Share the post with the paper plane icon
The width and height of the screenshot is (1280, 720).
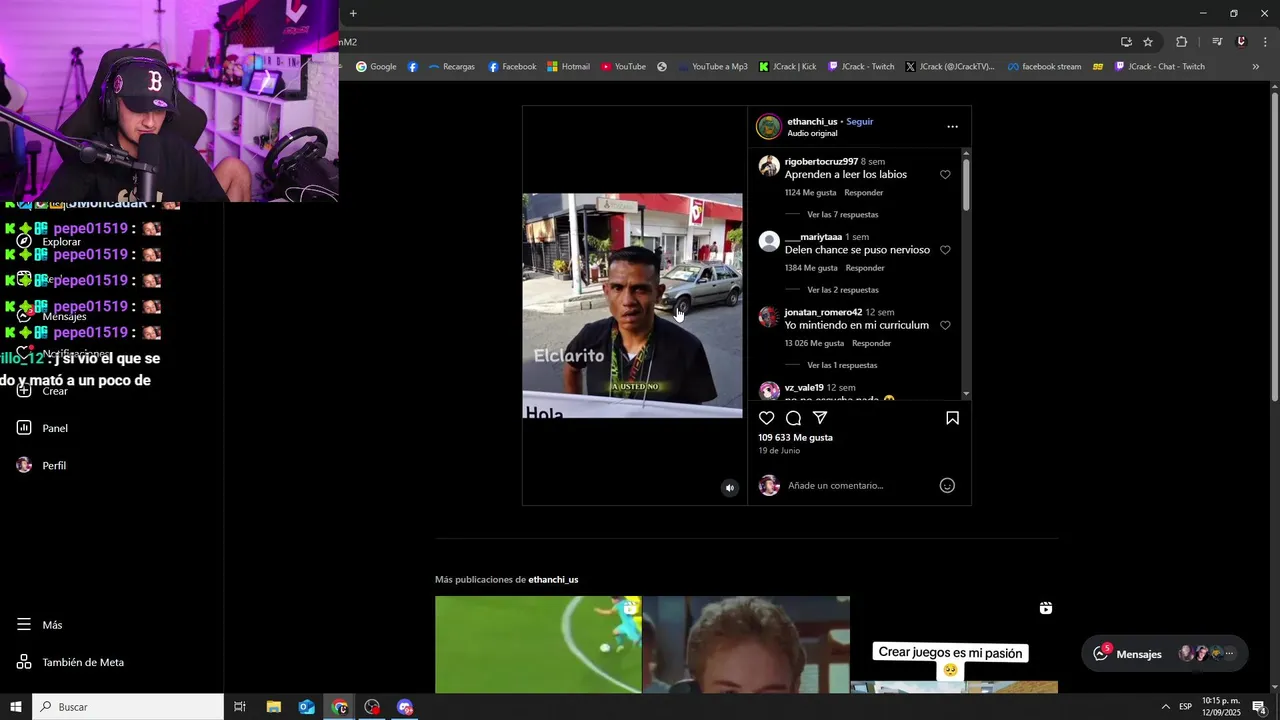(820, 418)
